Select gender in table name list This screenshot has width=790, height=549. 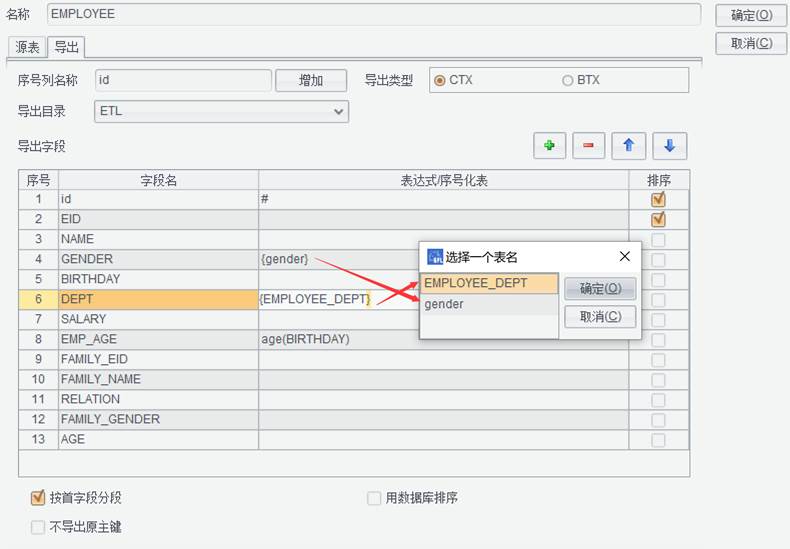click(x=489, y=305)
